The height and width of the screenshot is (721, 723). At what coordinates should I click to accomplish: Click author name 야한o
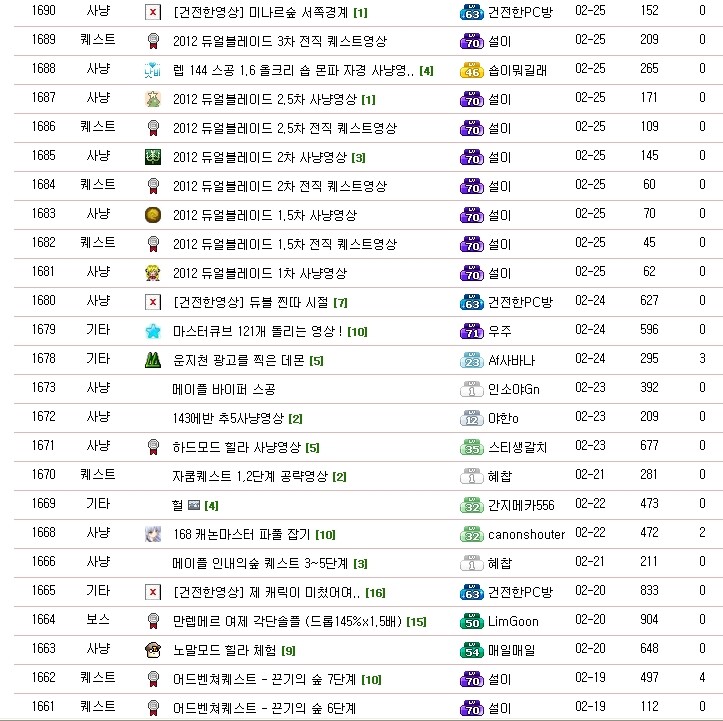click(503, 418)
